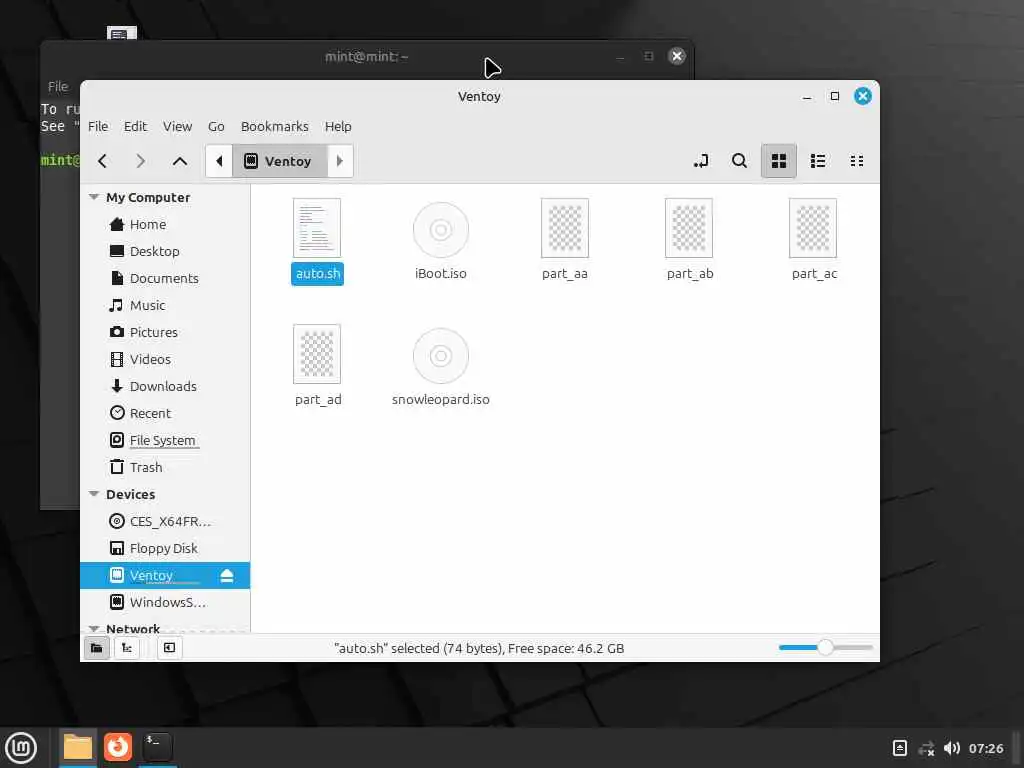Close the mint@mint terminal window
The height and width of the screenshot is (768, 1024).
(x=677, y=56)
